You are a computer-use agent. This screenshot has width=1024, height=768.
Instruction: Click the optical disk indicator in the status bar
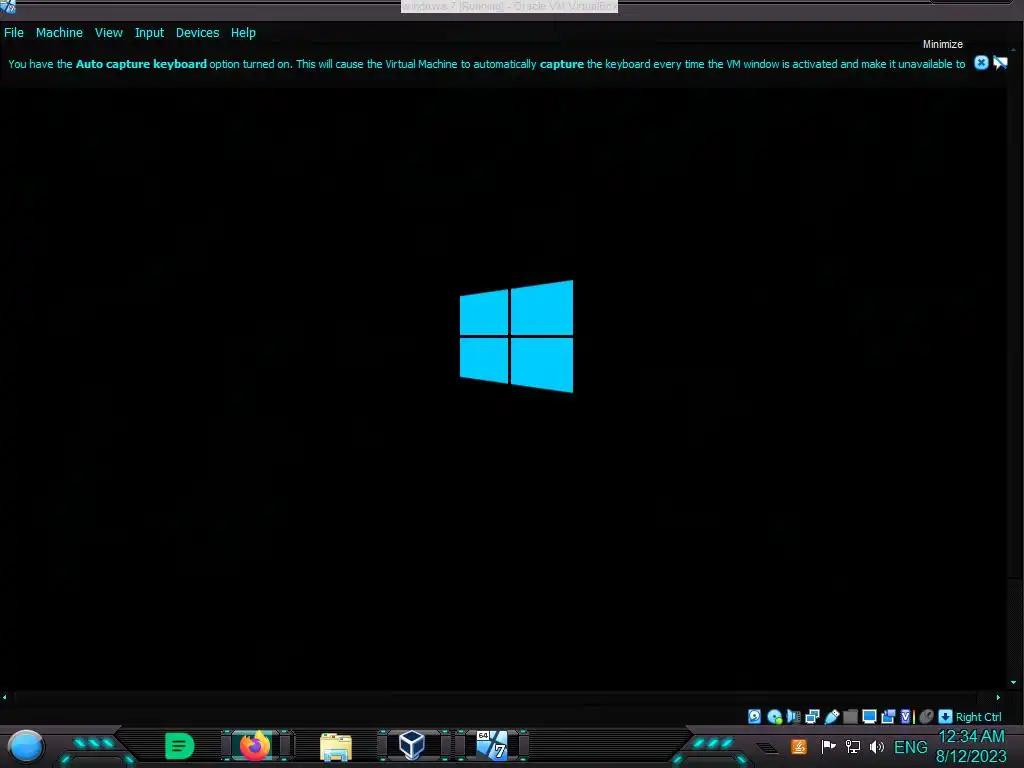click(775, 716)
